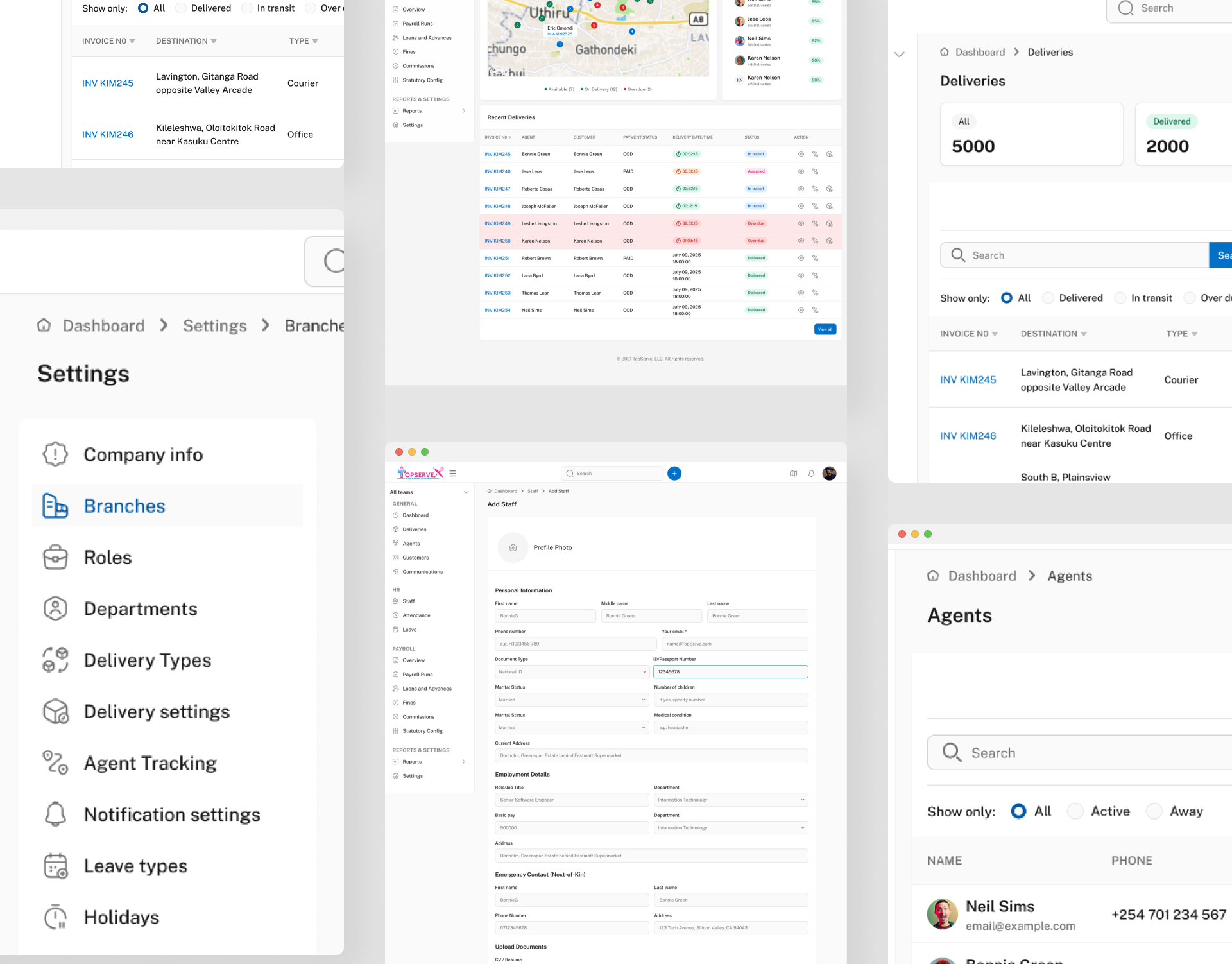This screenshot has height=964, width=1232.
Task: Open the INV KIM245 link in top-left panel
Action: coord(108,83)
